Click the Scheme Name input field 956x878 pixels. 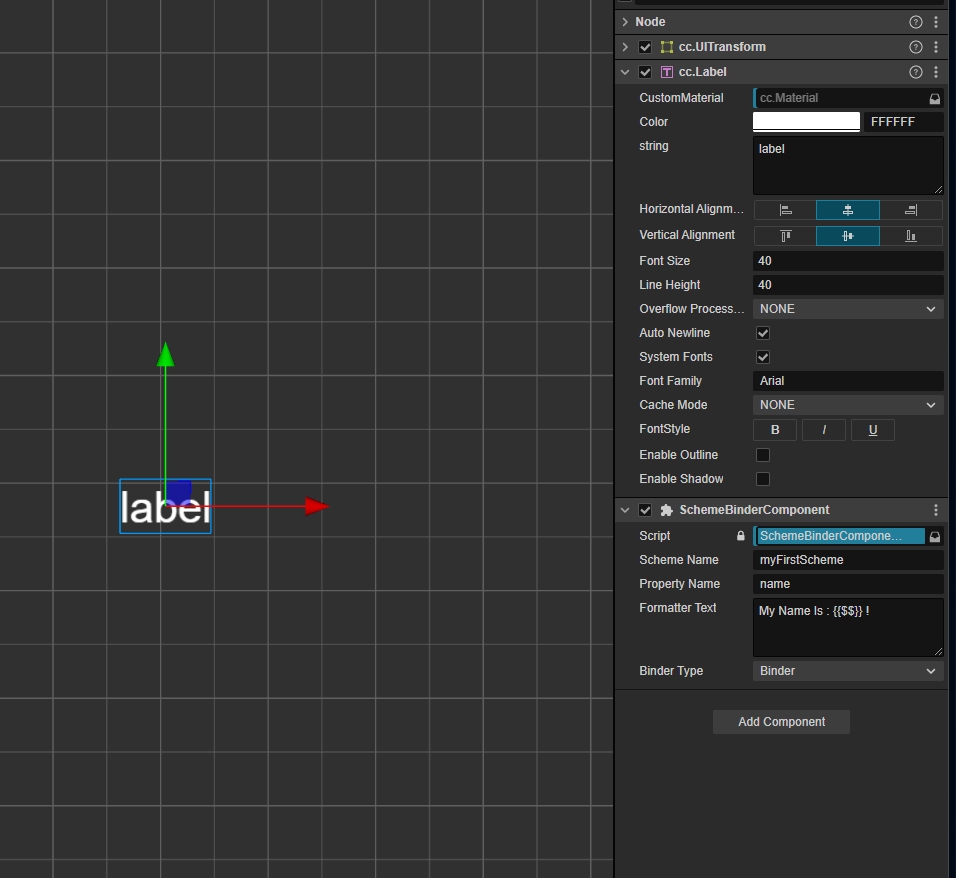(x=847, y=560)
